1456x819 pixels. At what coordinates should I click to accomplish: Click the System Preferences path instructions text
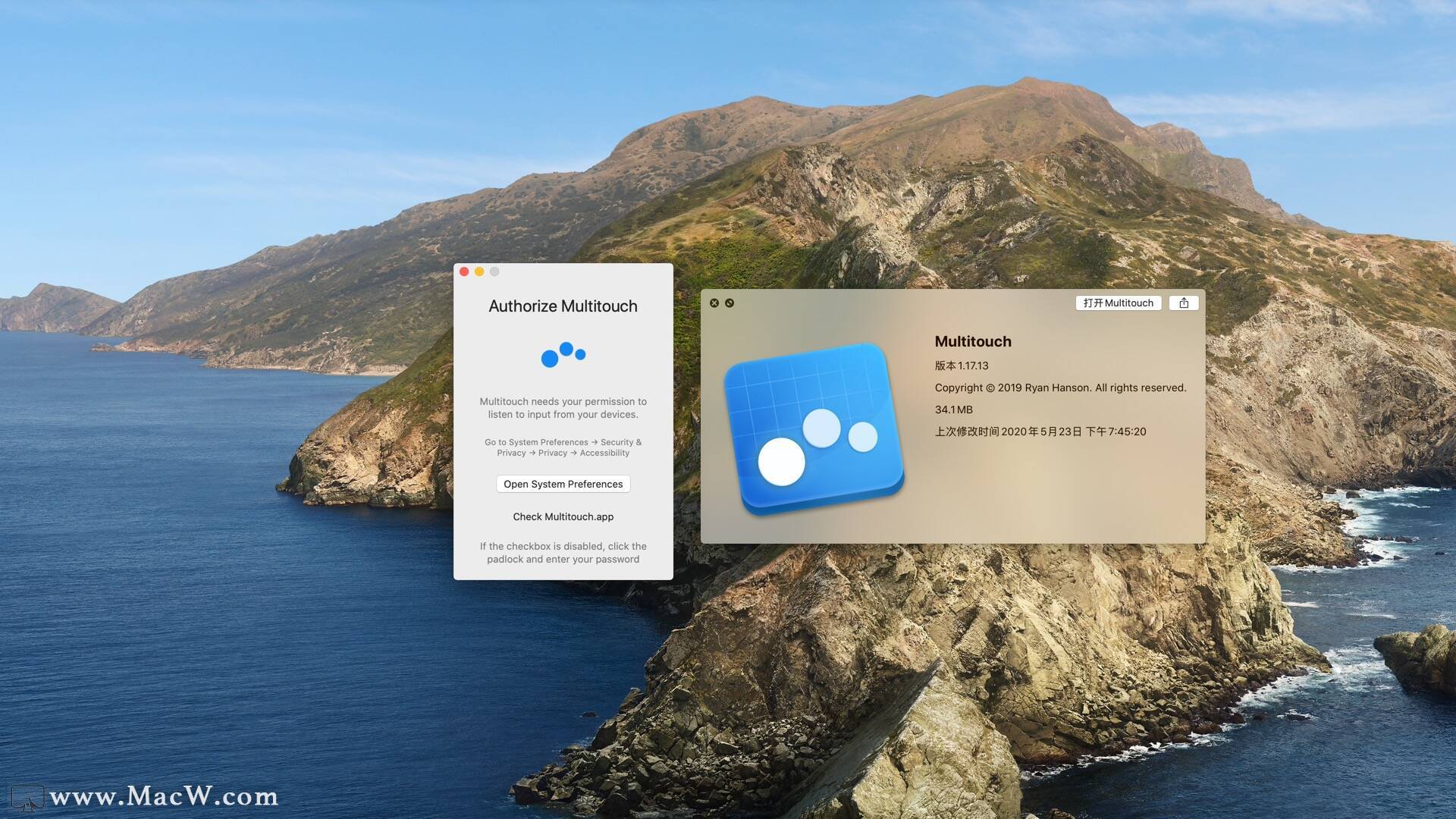[x=563, y=447]
